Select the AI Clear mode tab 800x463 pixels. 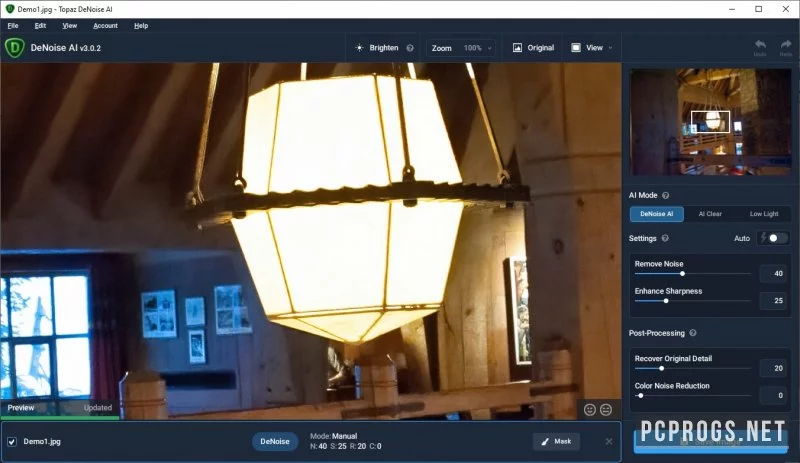pyautogui.click(x=710, y=214)
